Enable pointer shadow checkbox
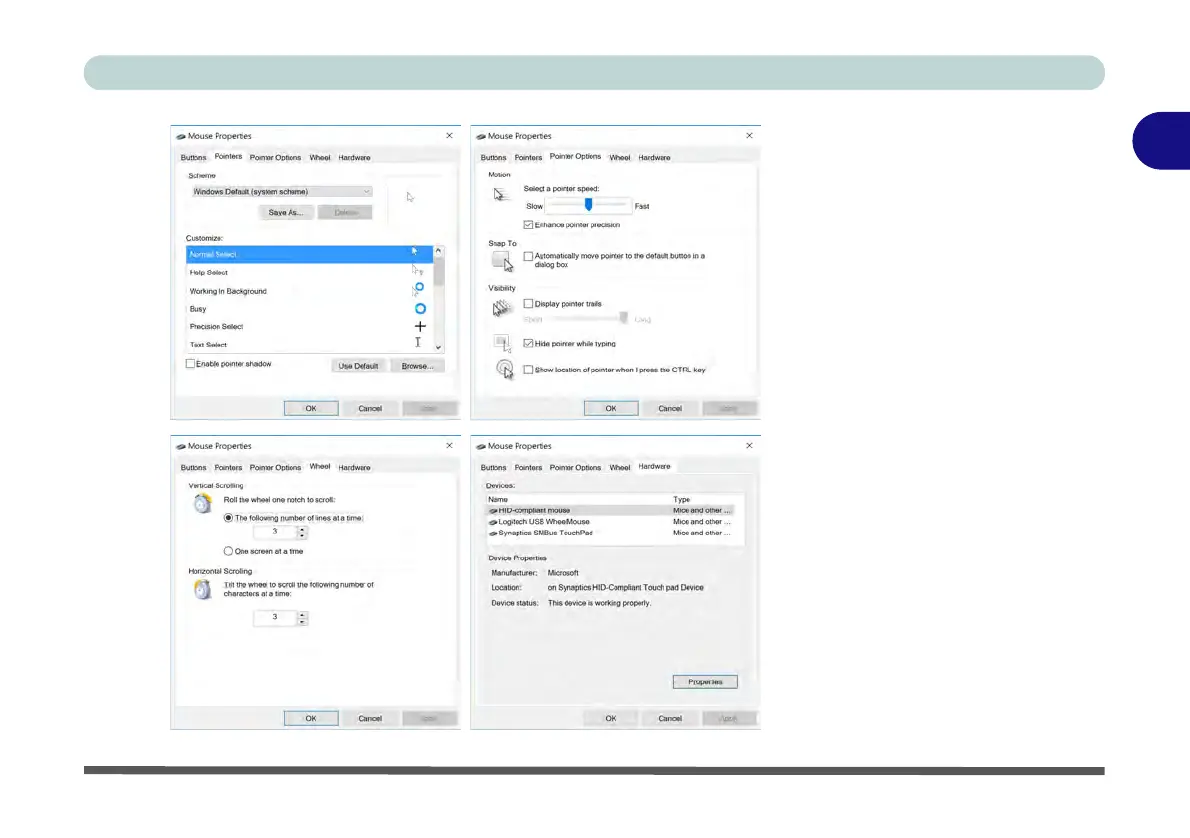1190x838 pixels. coord(190,364)
